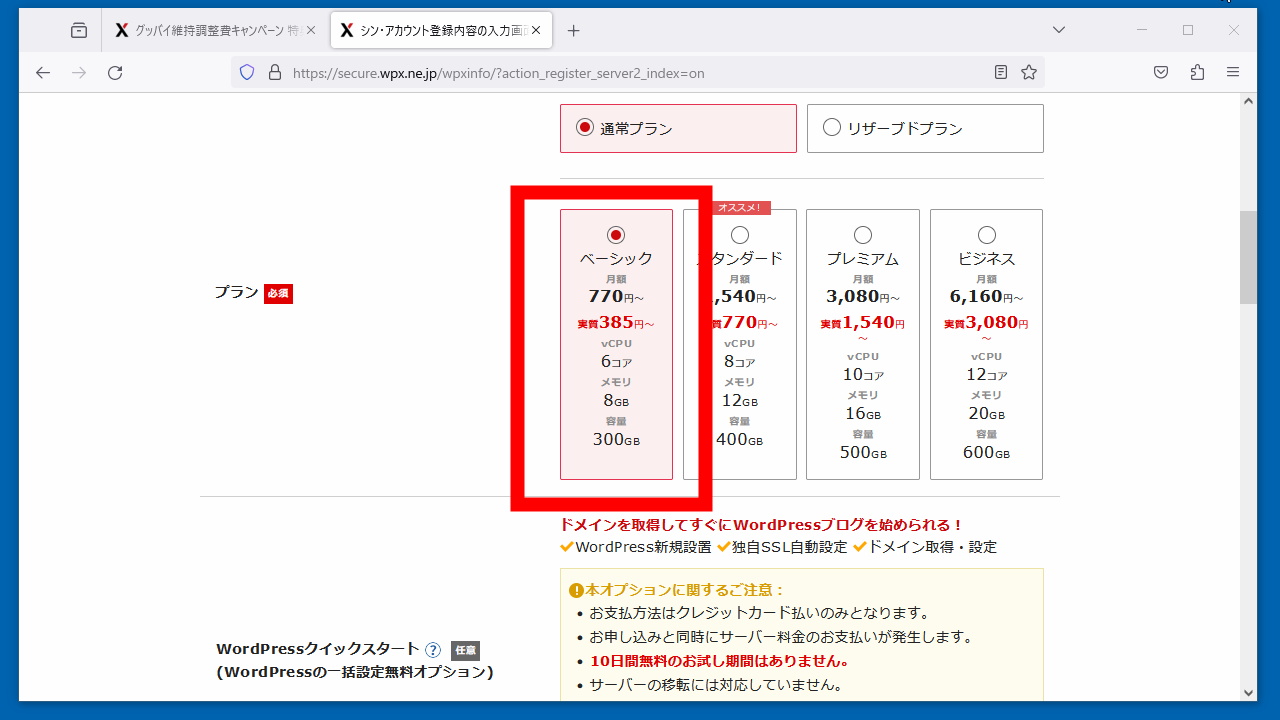Switch to the グッバイ維持調整費キャンペーン tab

click(x=210, y=31)
